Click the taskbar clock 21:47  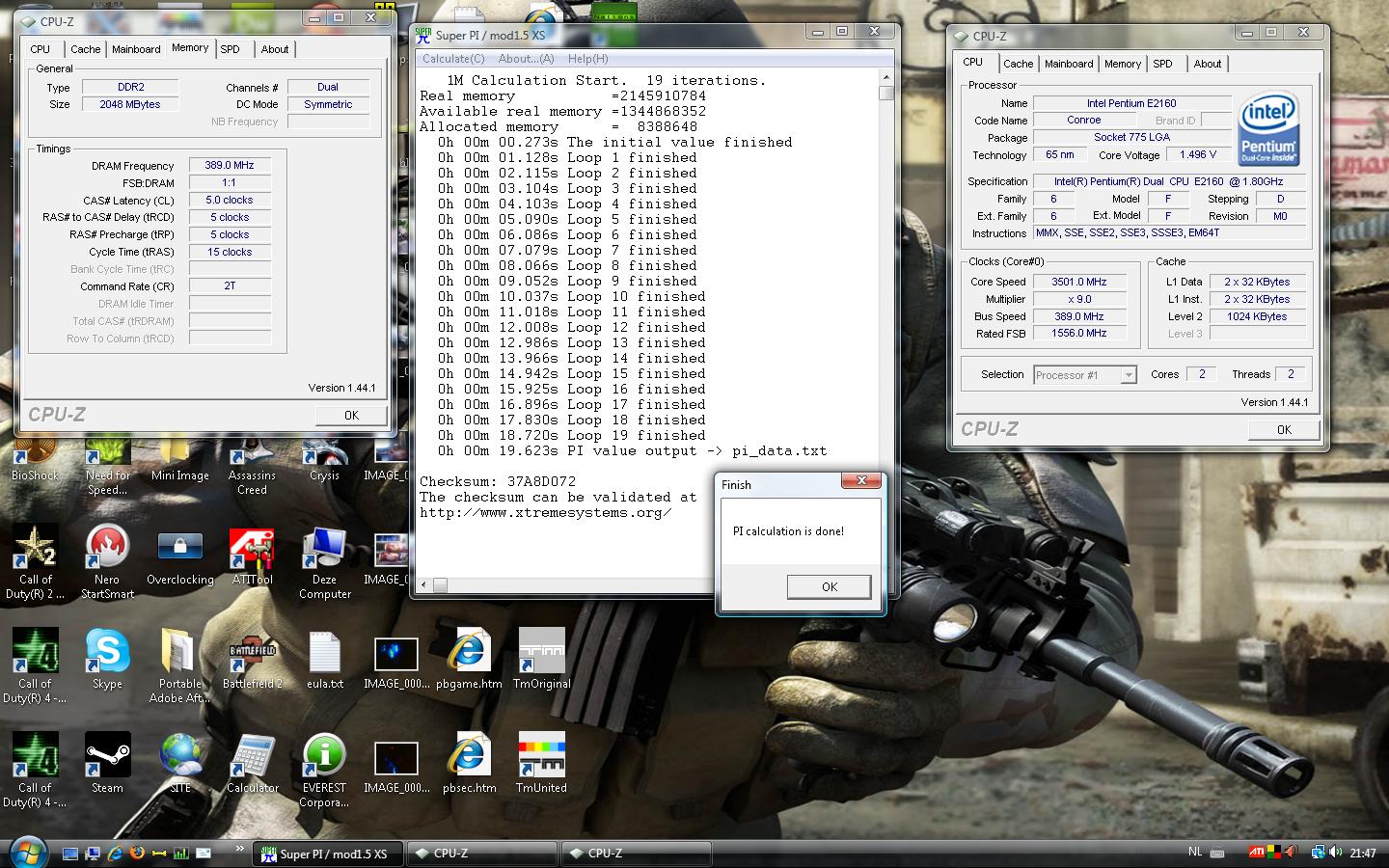coord(1363,853)
